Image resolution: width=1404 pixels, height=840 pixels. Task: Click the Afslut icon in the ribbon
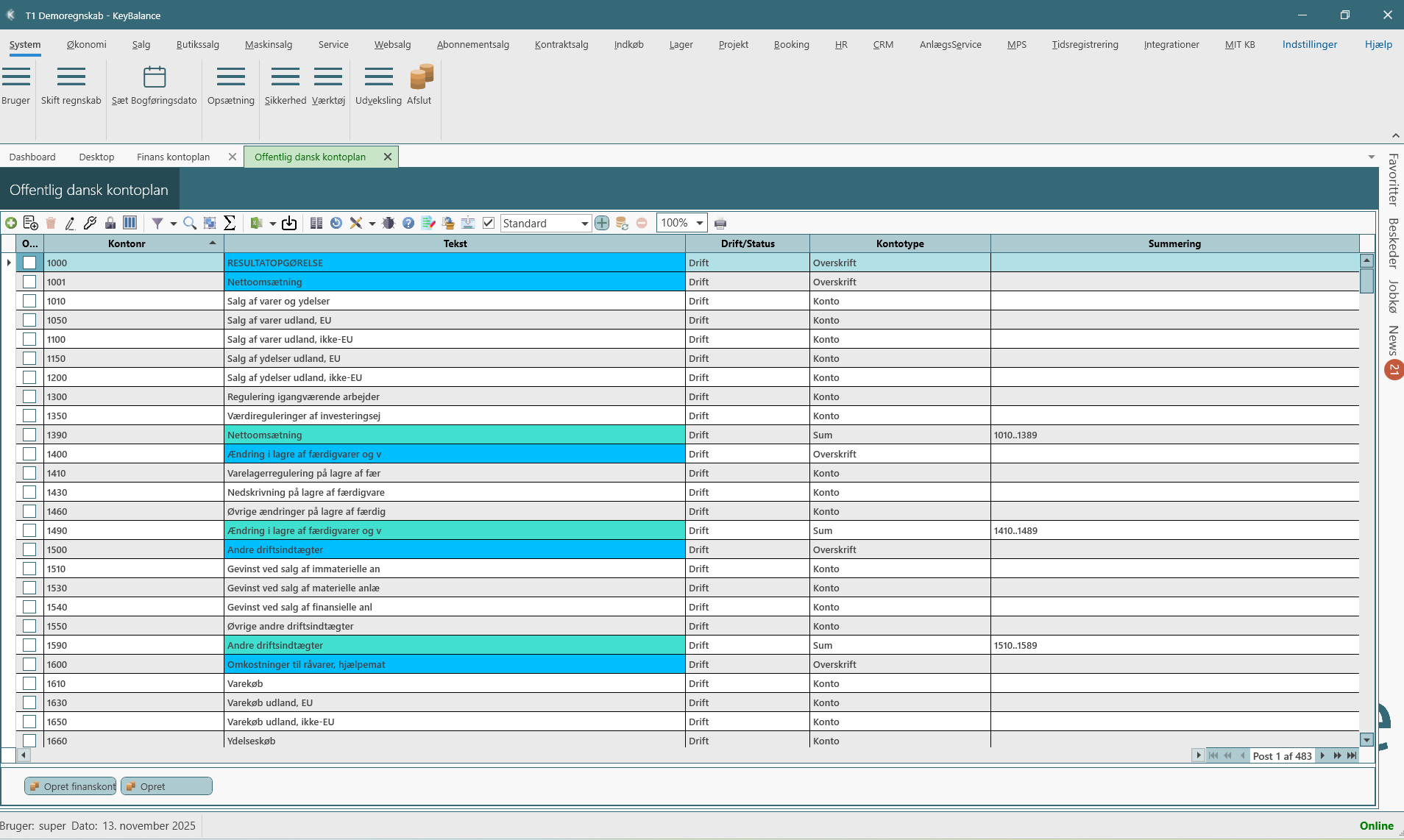click(x=421, y=77)
